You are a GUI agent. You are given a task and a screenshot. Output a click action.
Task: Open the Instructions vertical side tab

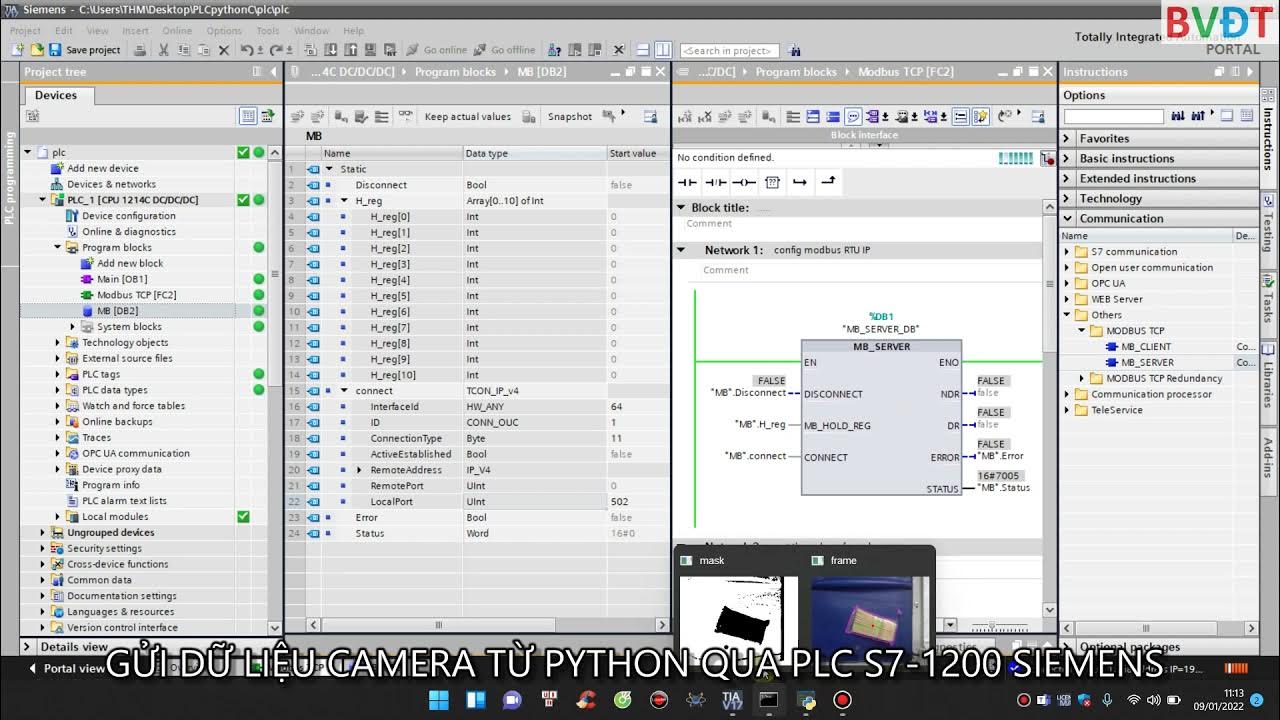[1268, 139]
